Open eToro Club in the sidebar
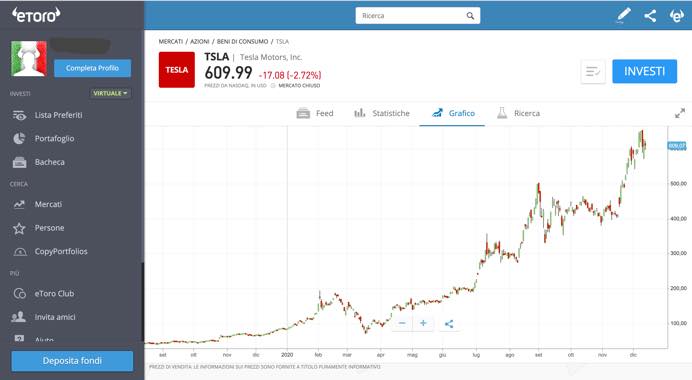The image size is (692, 380). tap(54, 293)
